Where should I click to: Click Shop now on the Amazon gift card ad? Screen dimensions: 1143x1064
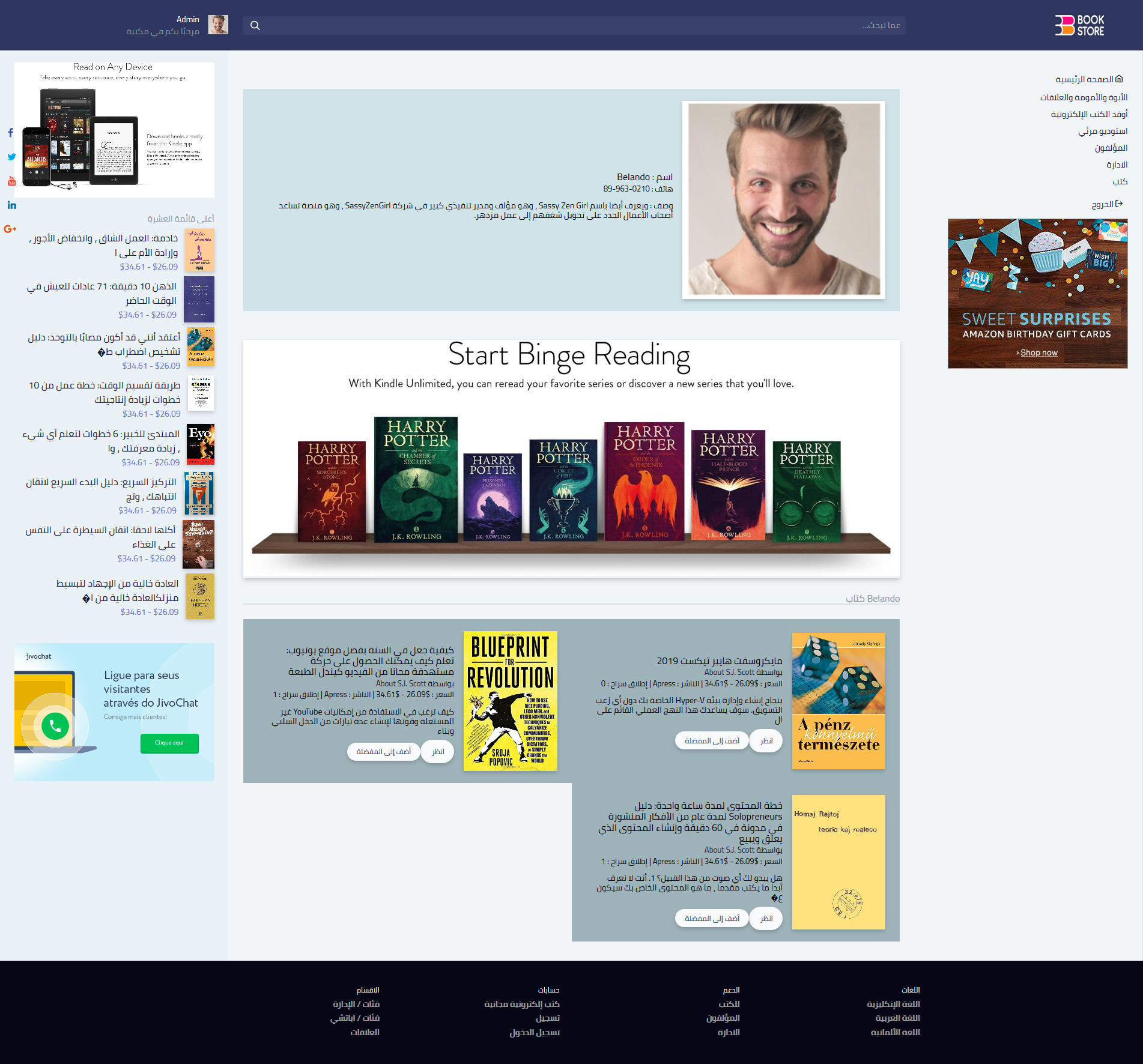1038,352
